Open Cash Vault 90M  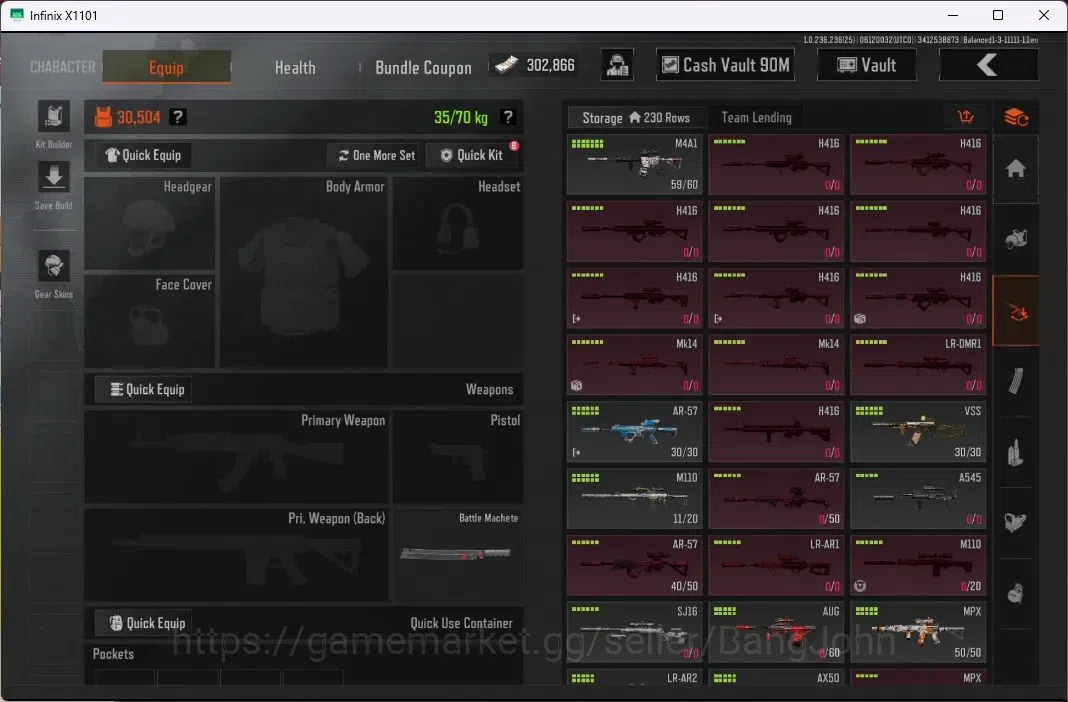point(725,65)
